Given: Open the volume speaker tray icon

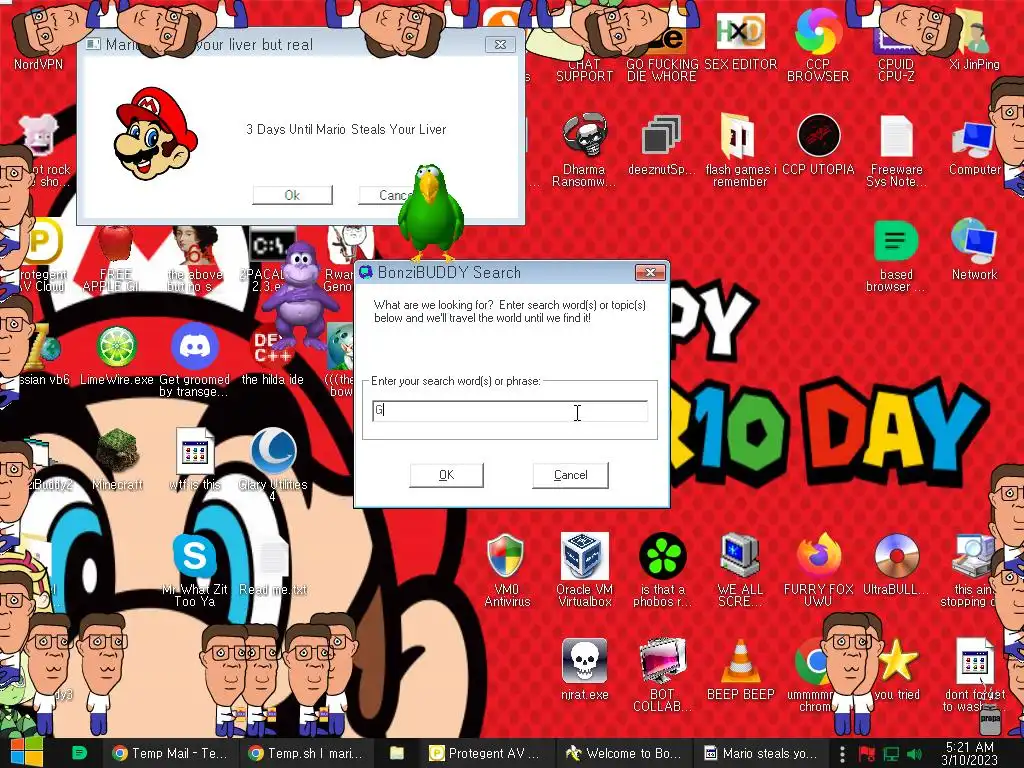Looking at the screenshot, I should pos(915,754).
